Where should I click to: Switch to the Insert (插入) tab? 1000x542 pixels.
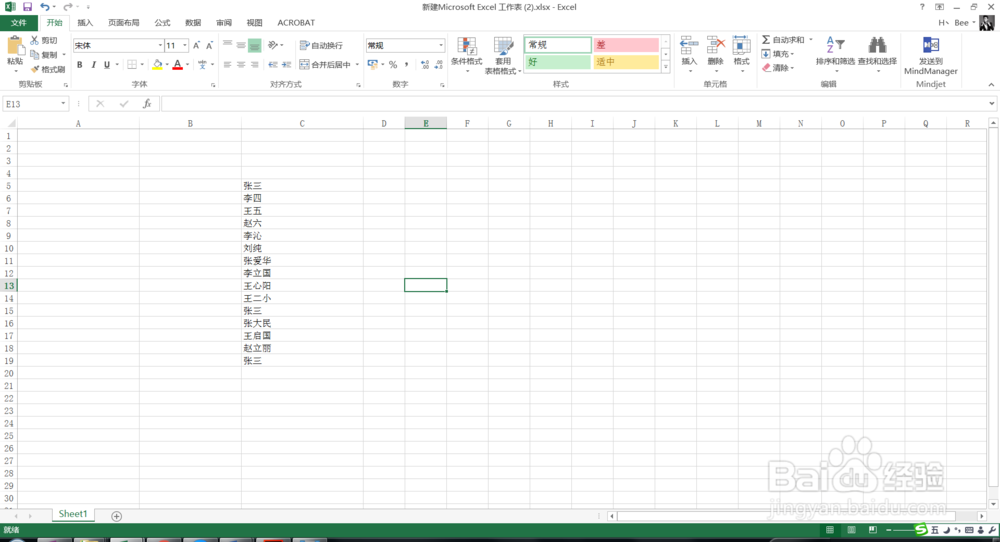(x=85, y=22)
